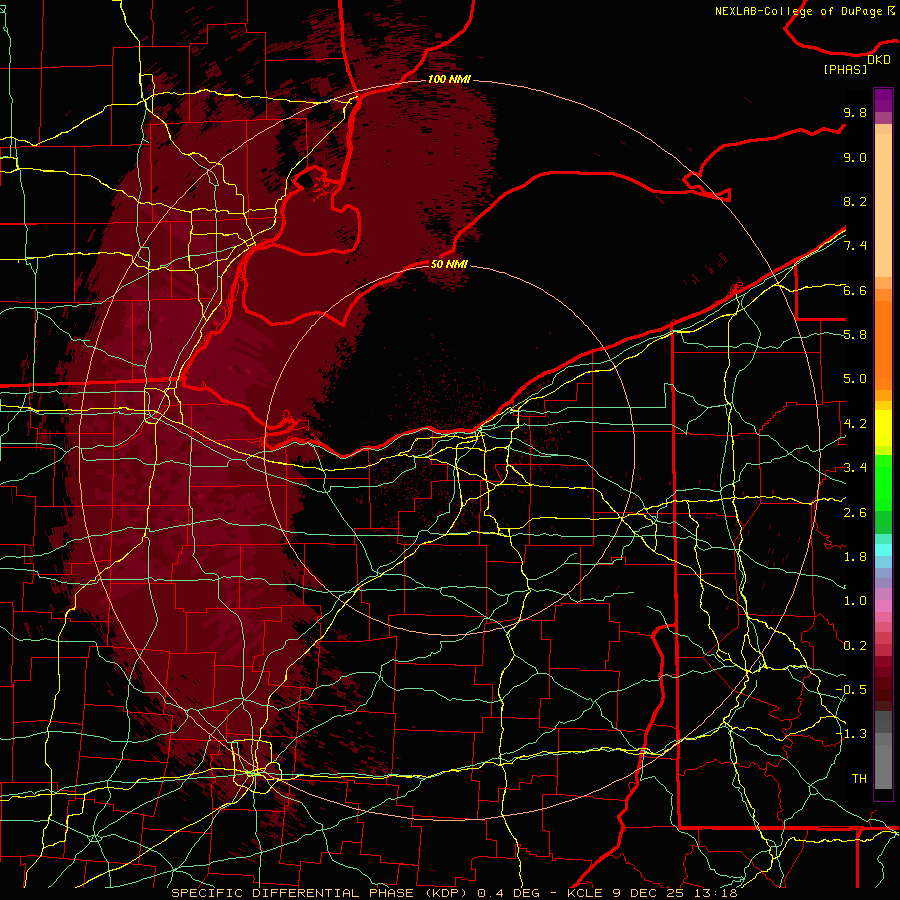This screenshot has width=900, height=900.
Task: Click the 3.4 value on the scale
Action: pos(855,468)
